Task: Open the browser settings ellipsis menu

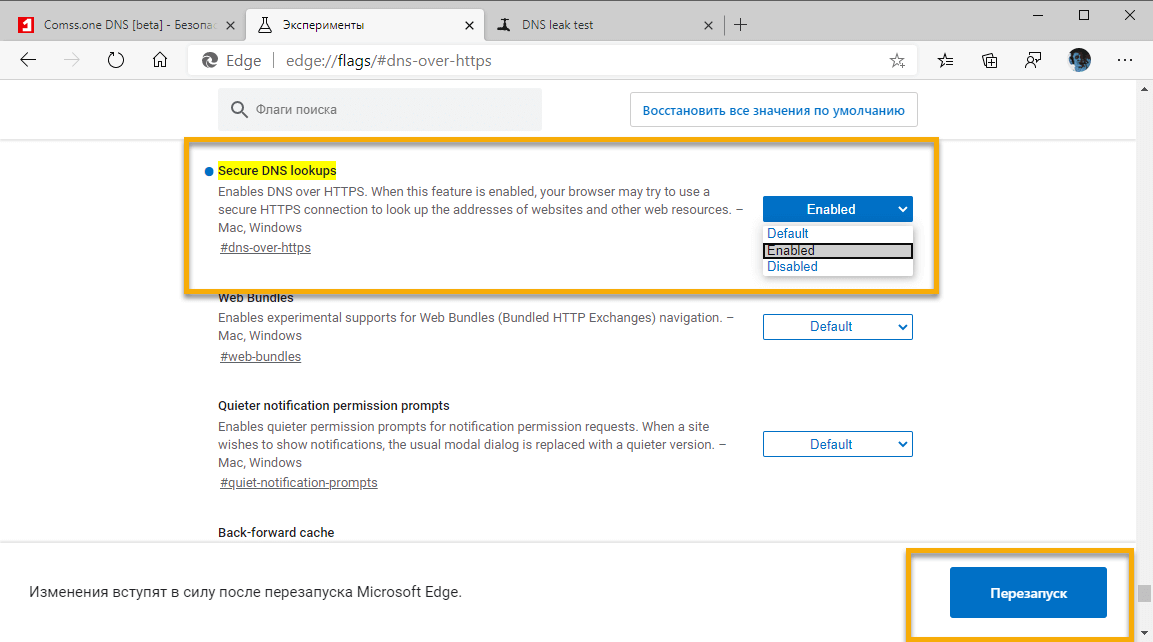Action: click(x=1124, y=60)
